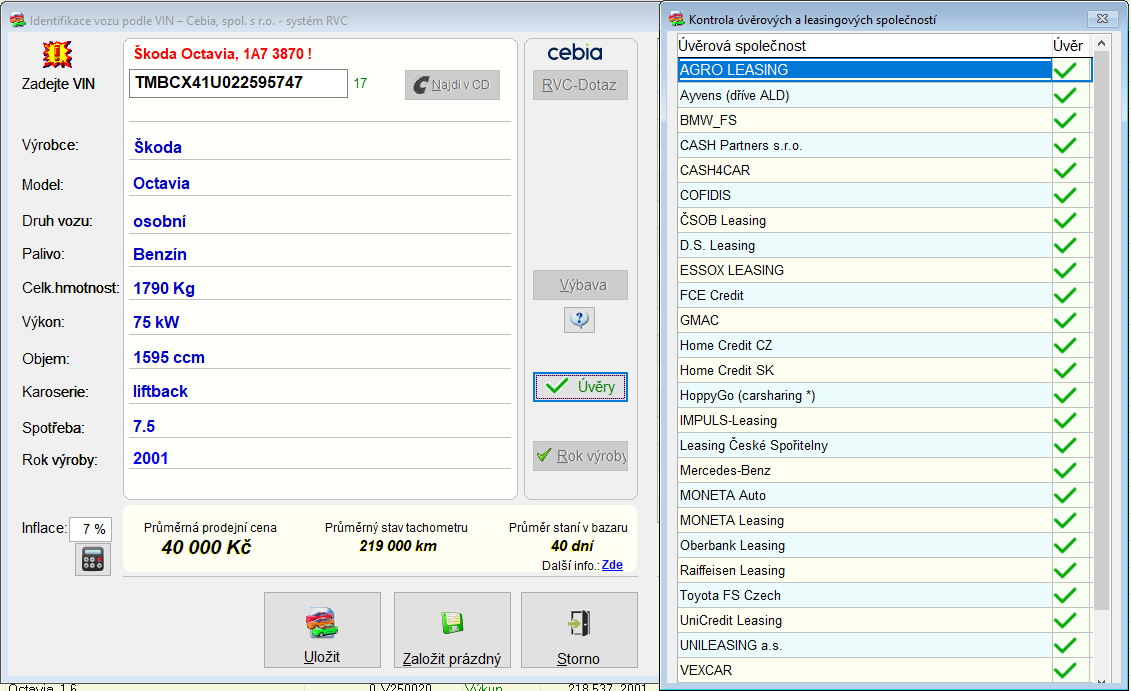Click Založit prázdný floppy disk button
This screenshot has width=1131, height=691.
[x=452, y=631]
